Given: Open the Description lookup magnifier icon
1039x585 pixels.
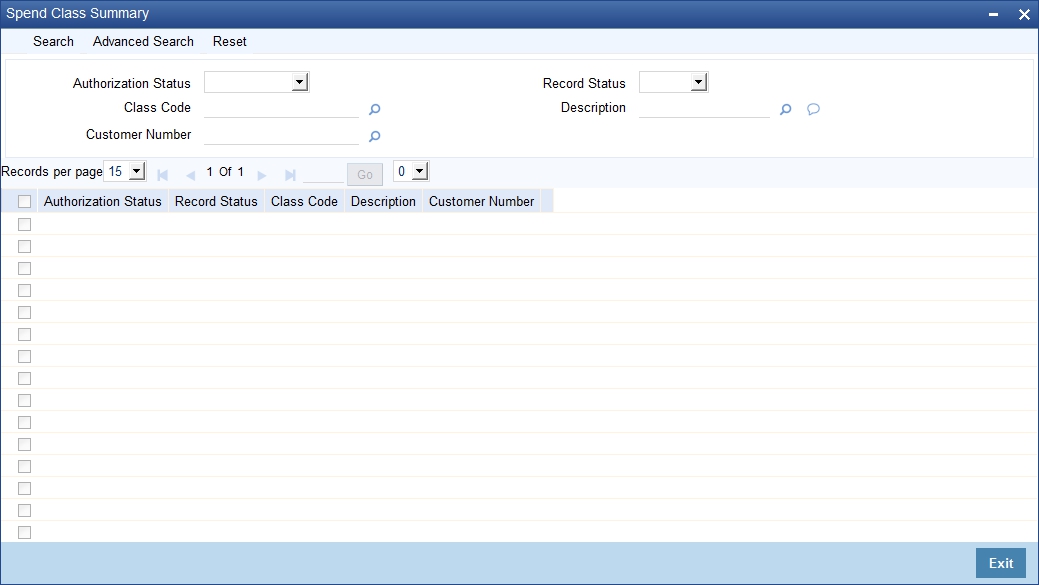Looking at the screenshot, I should 785,109.
